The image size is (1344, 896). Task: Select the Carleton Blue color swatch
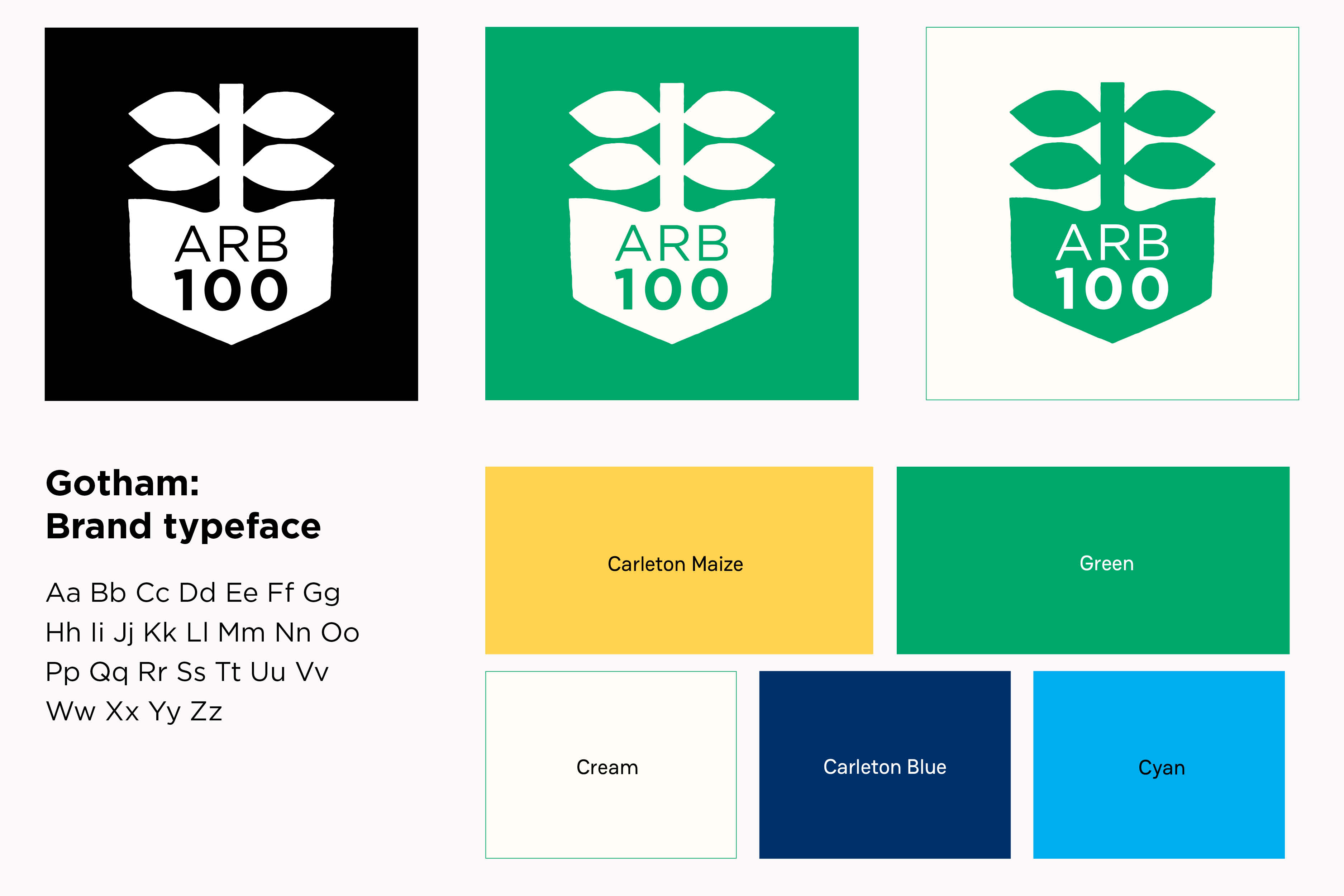click(x=885, y=764)
